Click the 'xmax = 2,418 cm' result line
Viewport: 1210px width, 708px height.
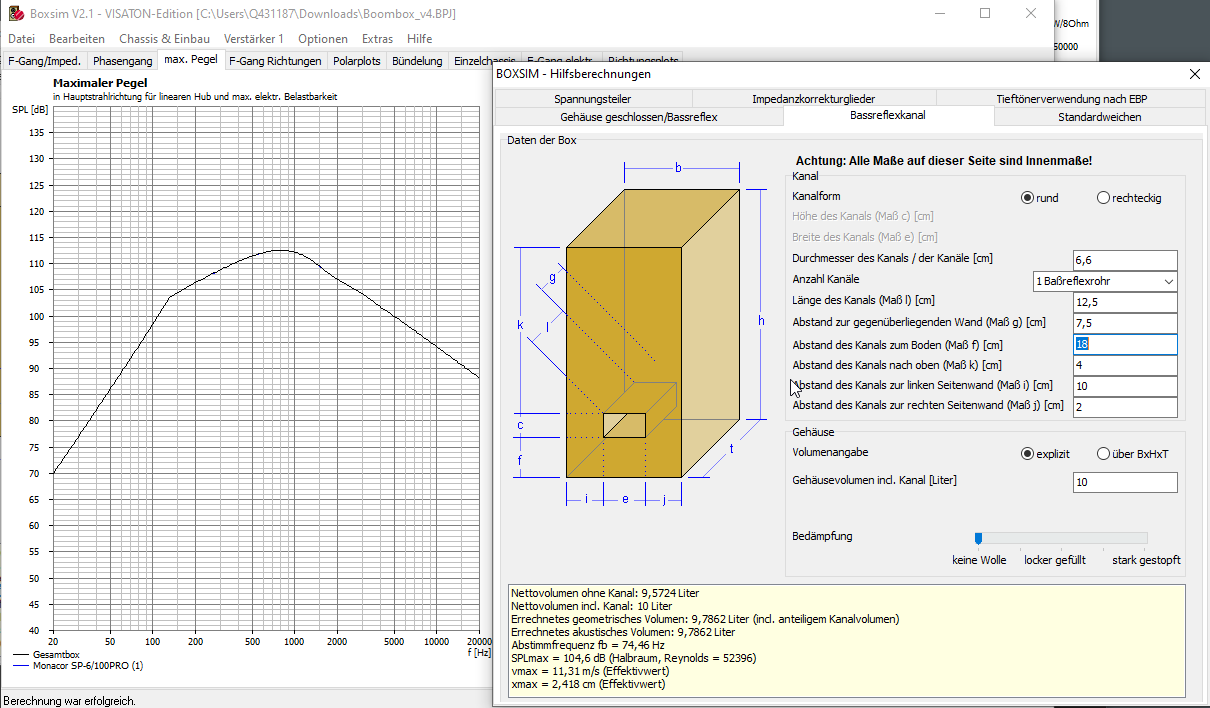point(587,684)
